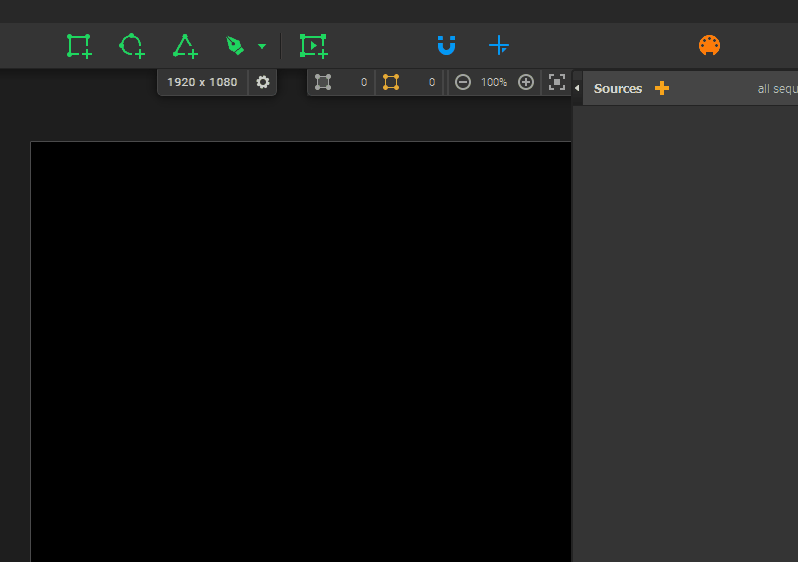Select the add triangle shape tool
Screen dimensions: 798x562
pos(185,46)
